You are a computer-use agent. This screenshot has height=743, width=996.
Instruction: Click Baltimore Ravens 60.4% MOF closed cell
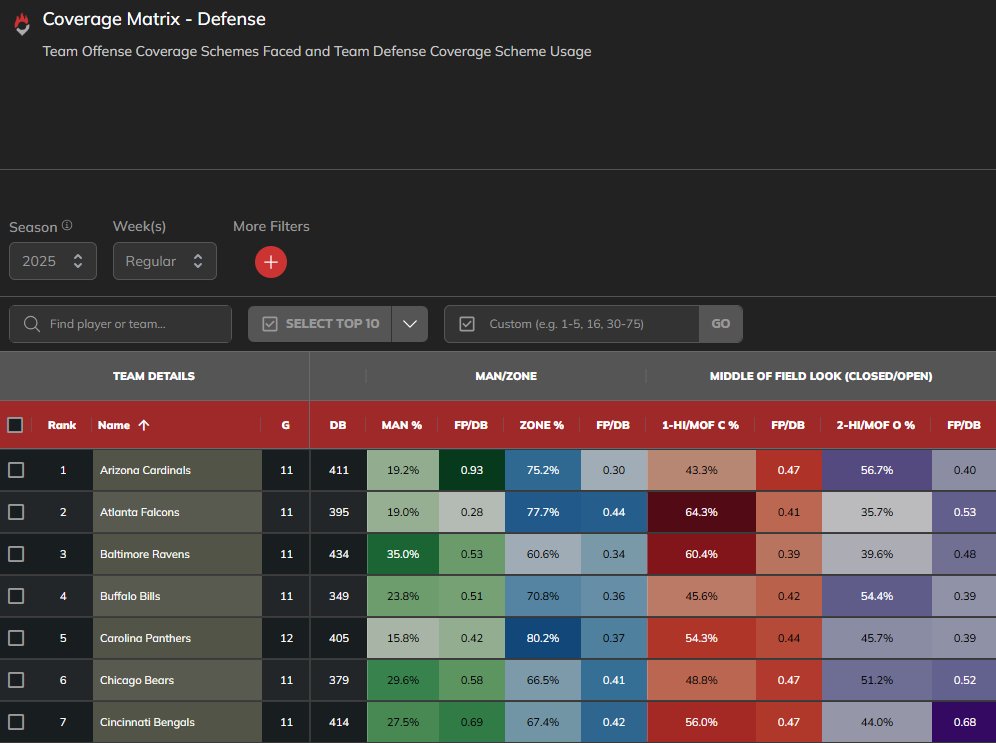(701, 554)
